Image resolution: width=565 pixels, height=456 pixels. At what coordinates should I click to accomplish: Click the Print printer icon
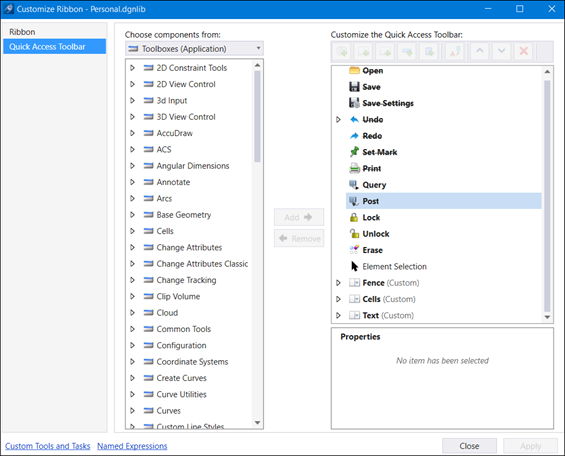coord(354,168)
